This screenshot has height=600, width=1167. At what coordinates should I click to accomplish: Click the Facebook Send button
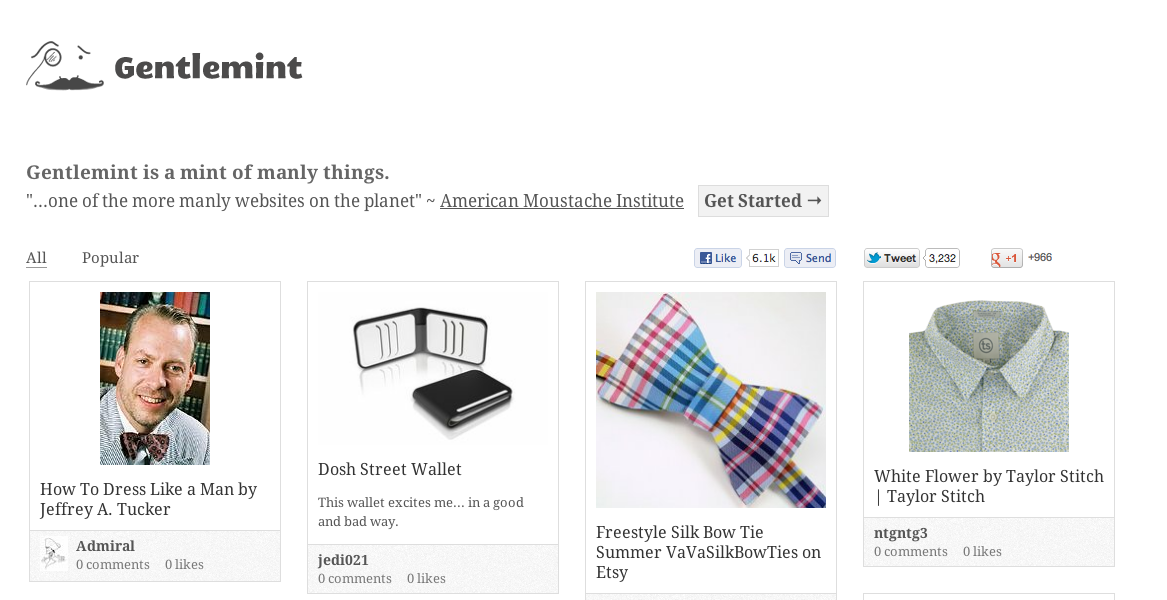click(810, 258)
